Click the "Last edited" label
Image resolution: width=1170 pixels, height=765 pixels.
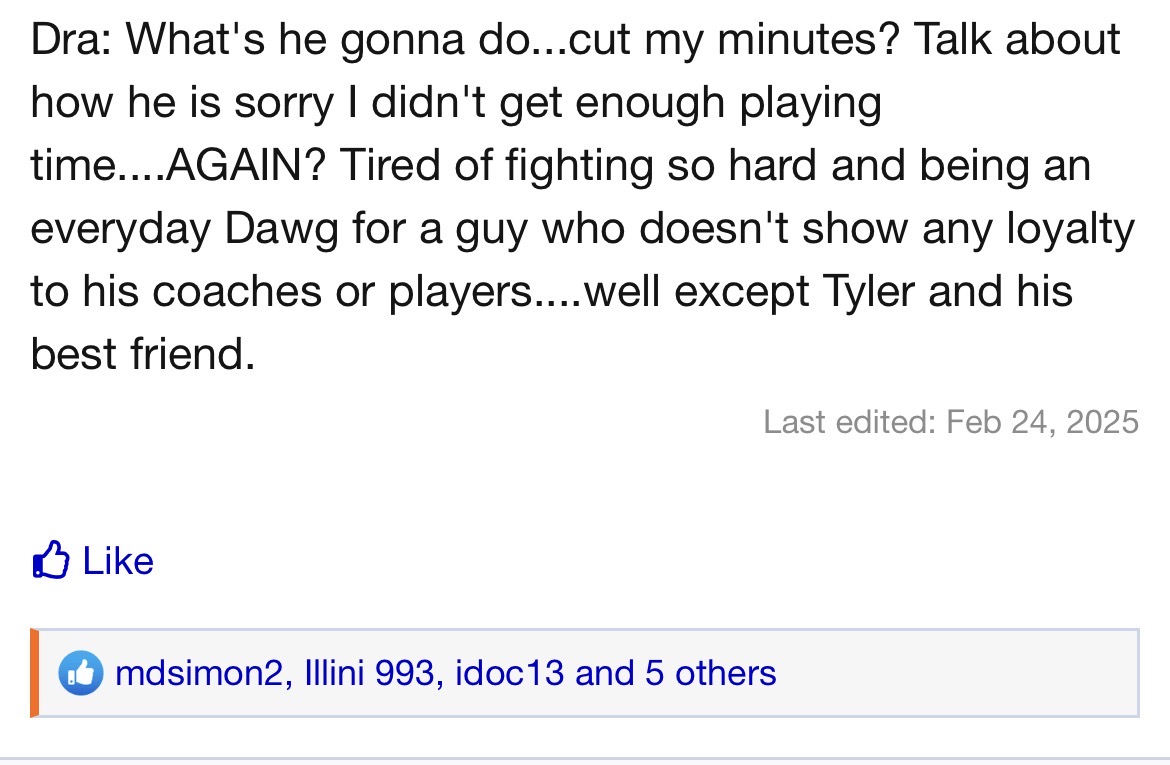(850, 421)
